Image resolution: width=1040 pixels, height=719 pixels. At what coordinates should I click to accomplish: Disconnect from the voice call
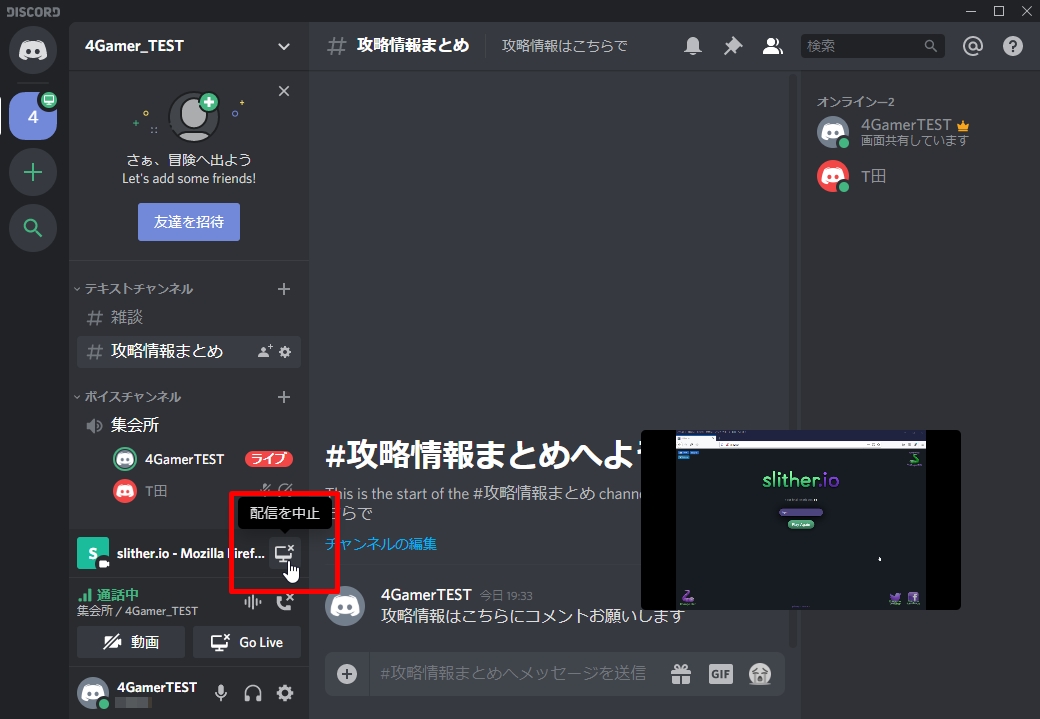[285, 602]
